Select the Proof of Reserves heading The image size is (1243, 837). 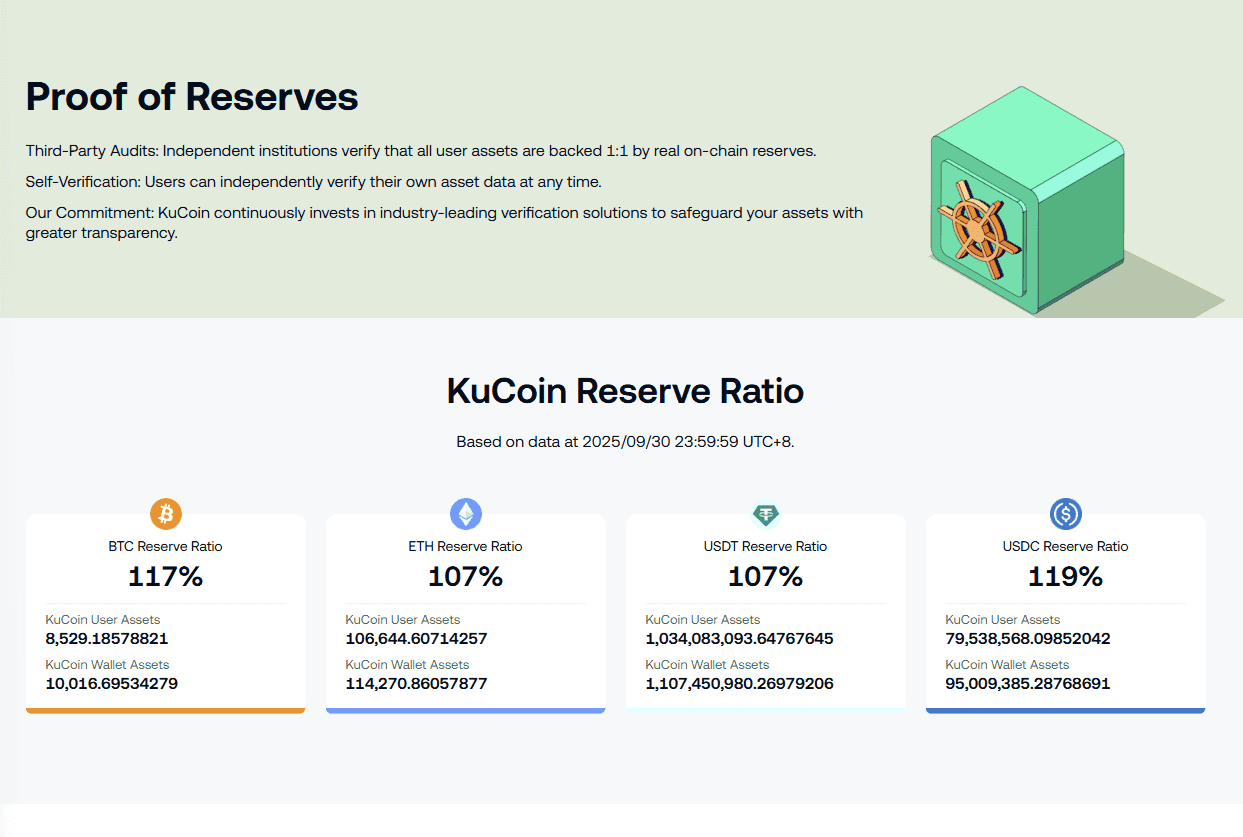(x=191, y=97)
